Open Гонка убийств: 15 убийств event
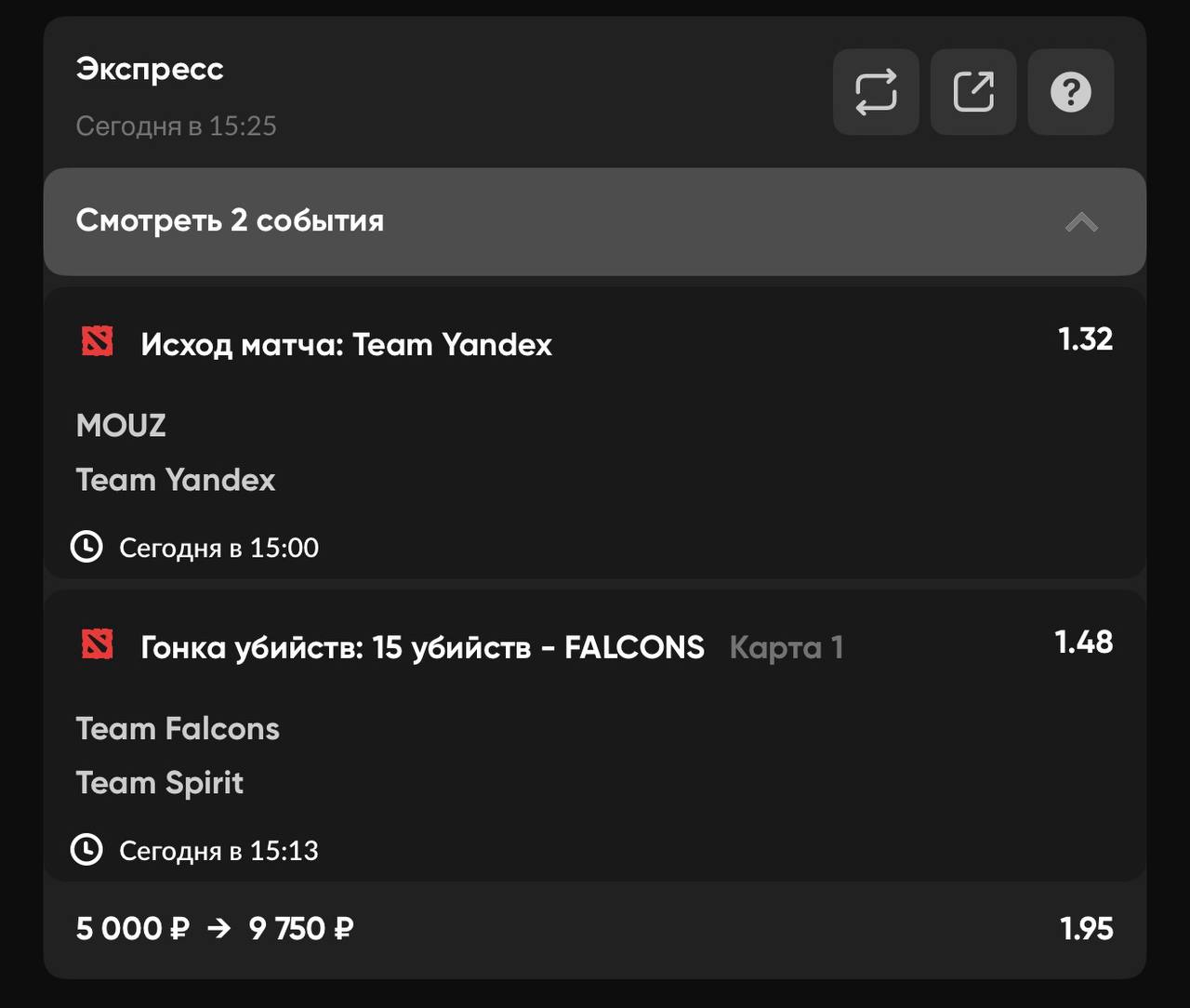 (x=422, y=647)
